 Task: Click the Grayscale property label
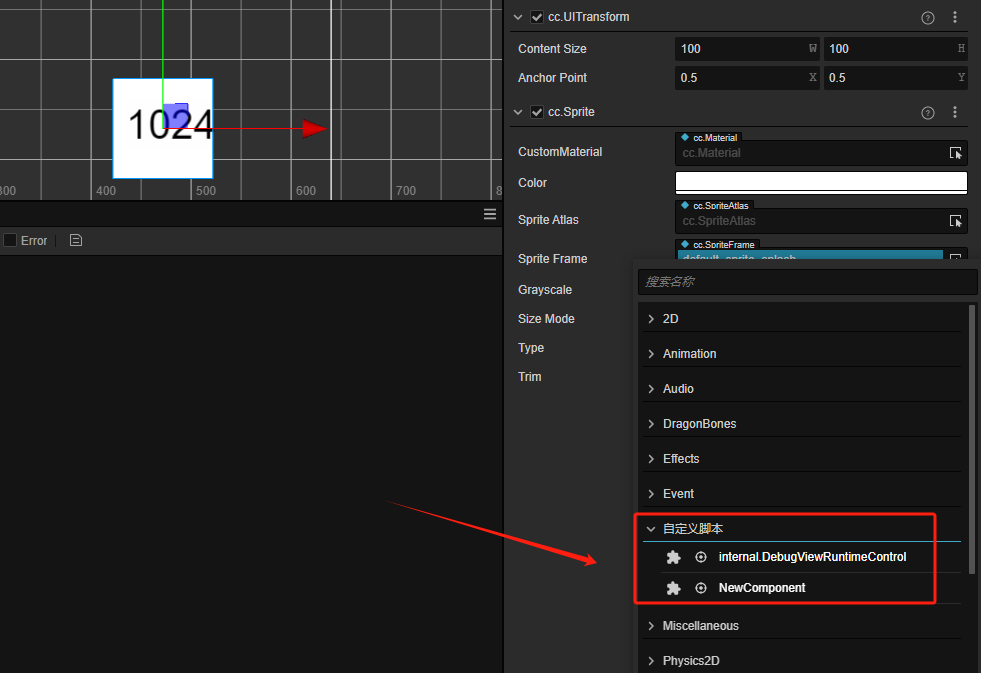tap(545, 290)
